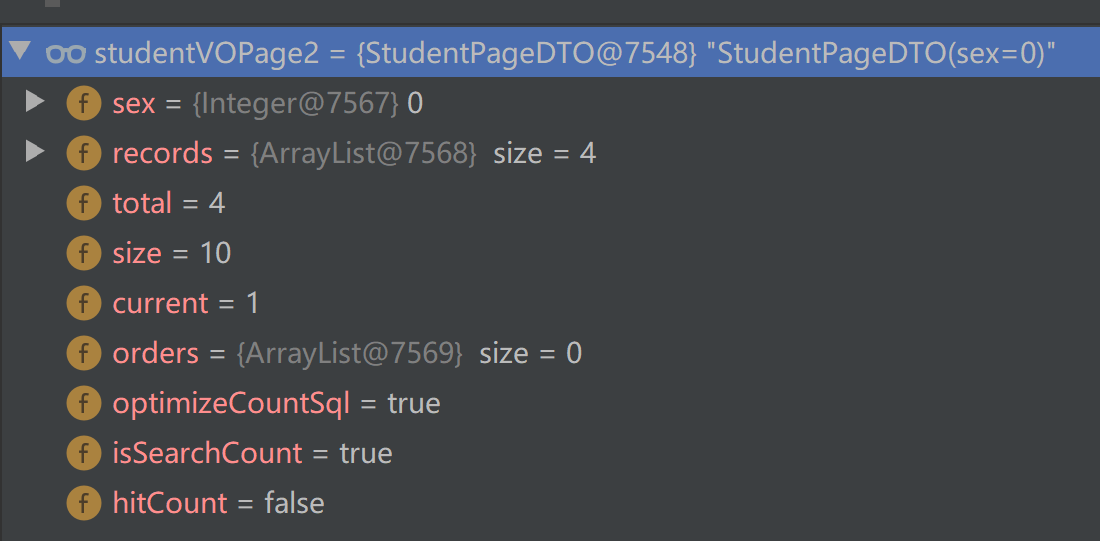Image resolution: width=1100 pixels, height=541 pixels.
Task: Expand the sex field arrow
Action: point(34,102)
